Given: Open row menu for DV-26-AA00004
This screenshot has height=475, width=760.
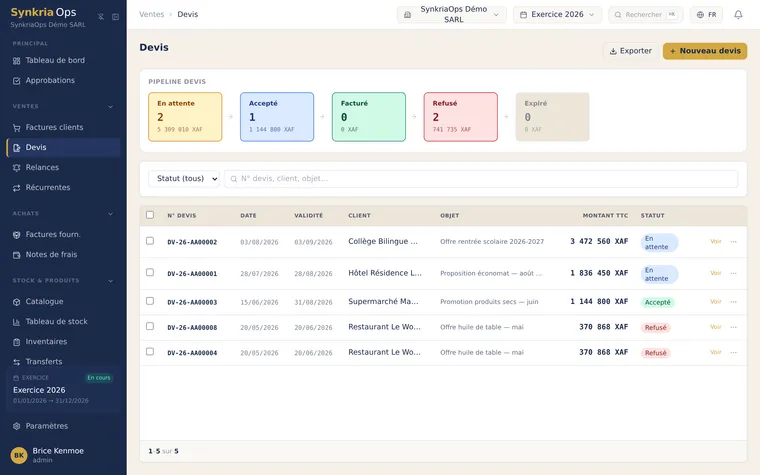Looking at the screenshot, I should point(733,352).
